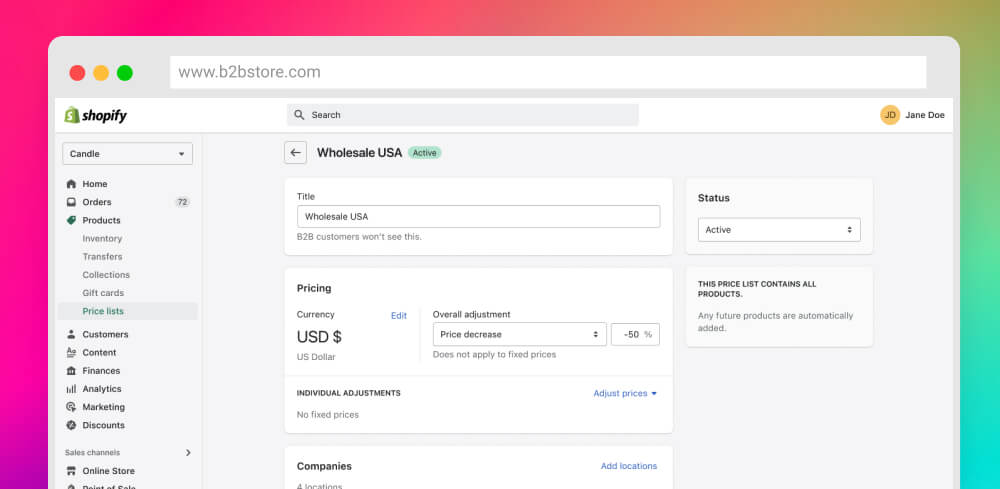Open Marketing in the sidebar
1000x489 pixels.
[x=103, y=407]
